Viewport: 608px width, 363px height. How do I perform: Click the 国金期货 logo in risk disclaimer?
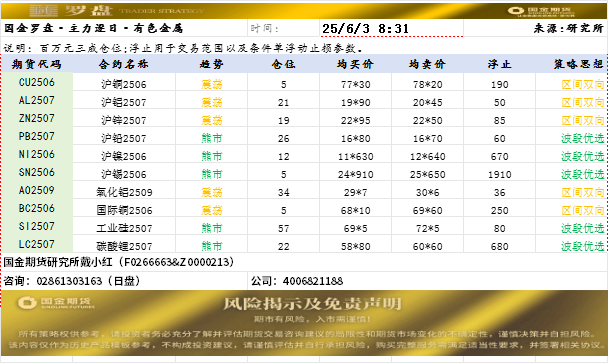55,302
